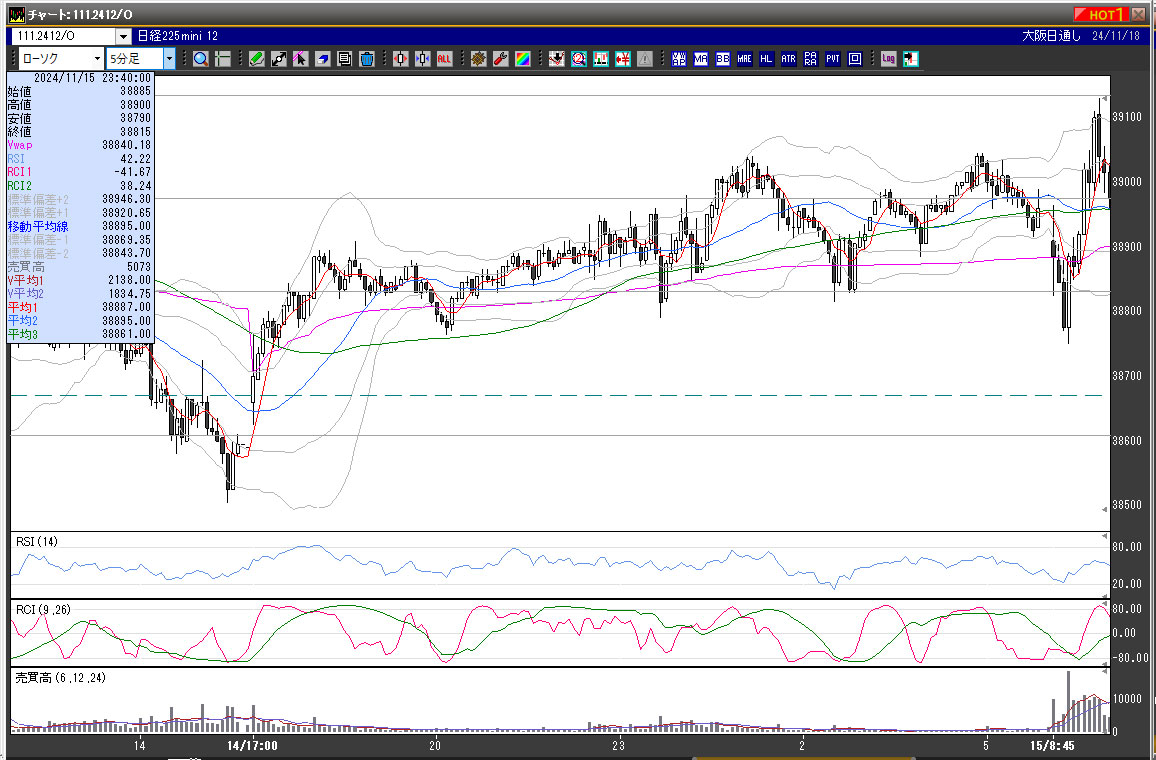
Task: Click the chart window title bar icon
Action: [16, 15]
